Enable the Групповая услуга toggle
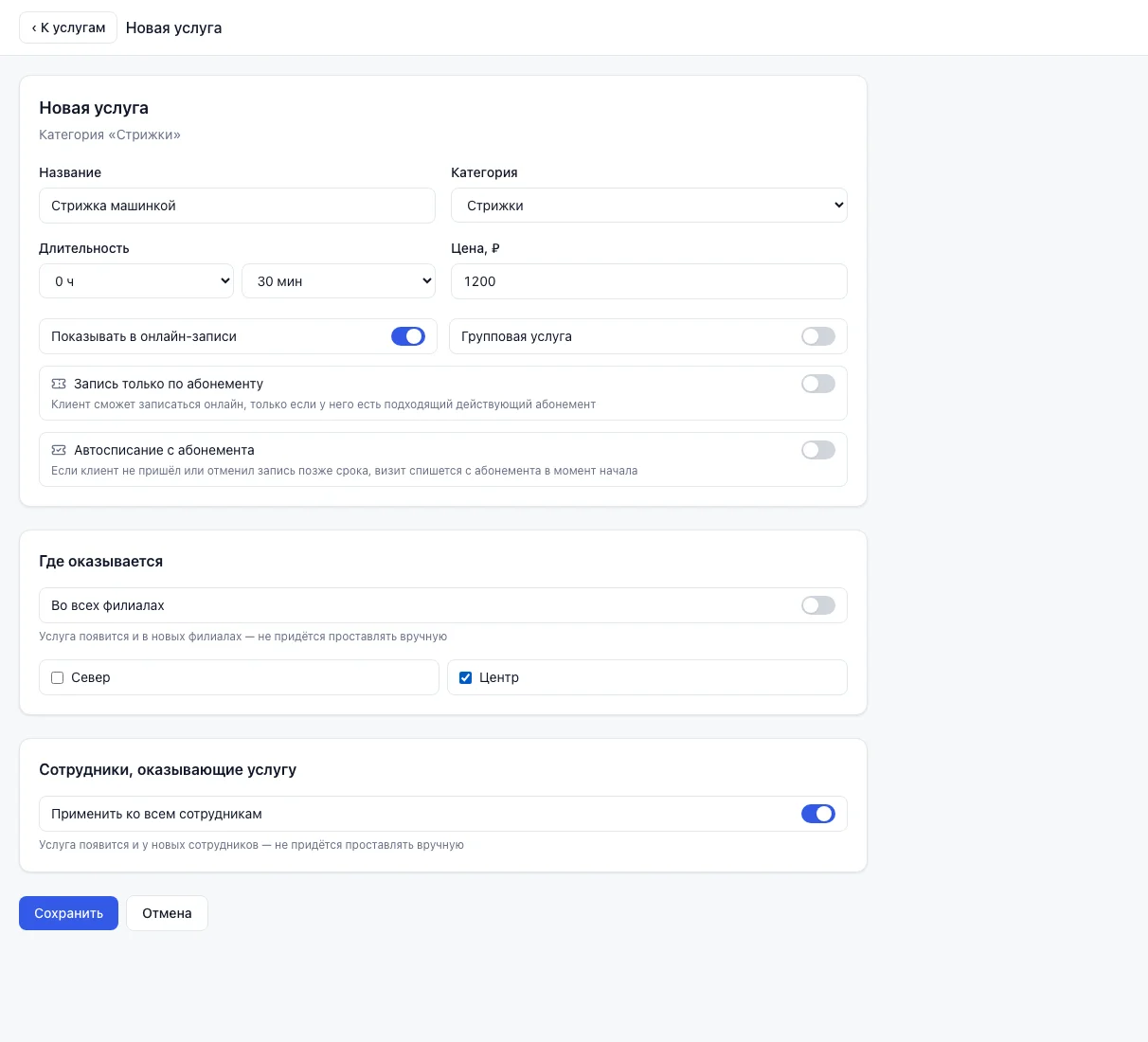The height and width of the screenshot is (1042, 1148). [x=818, y=336]
